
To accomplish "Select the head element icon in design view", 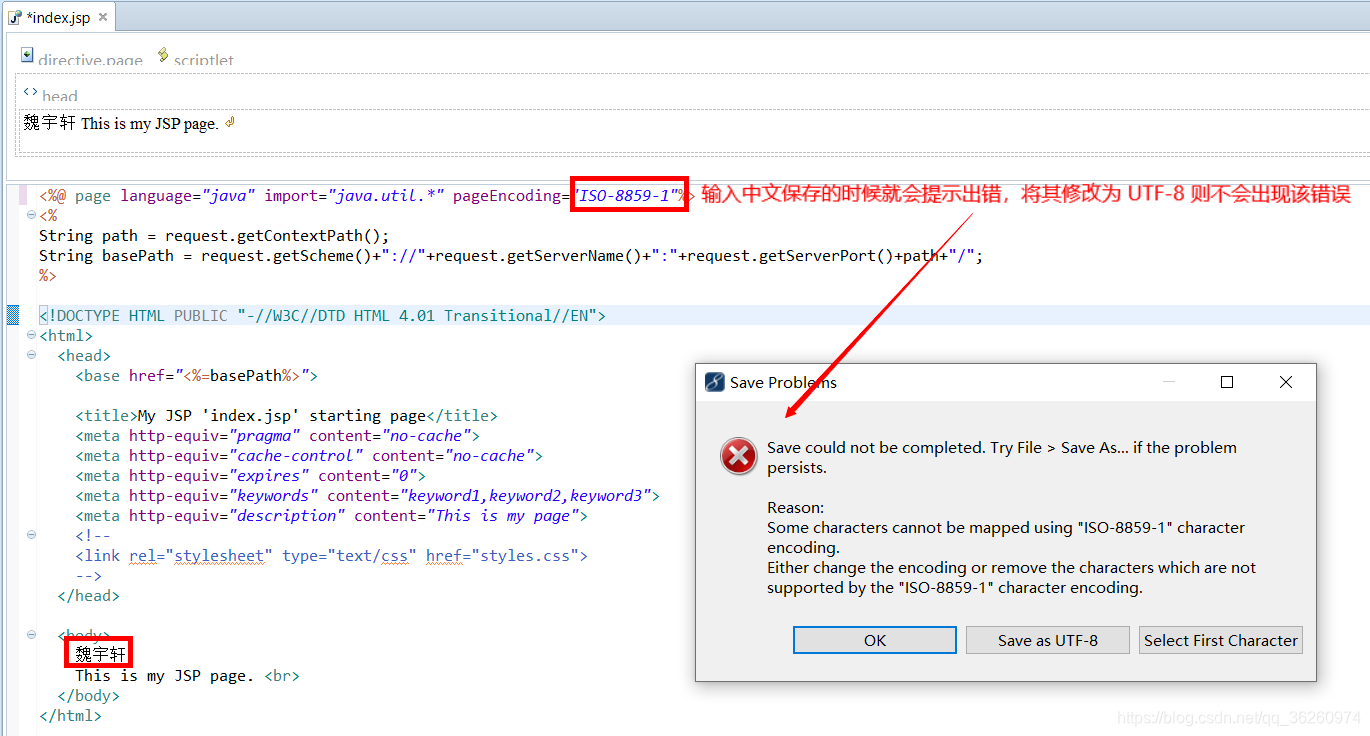I will coord(29,90).
